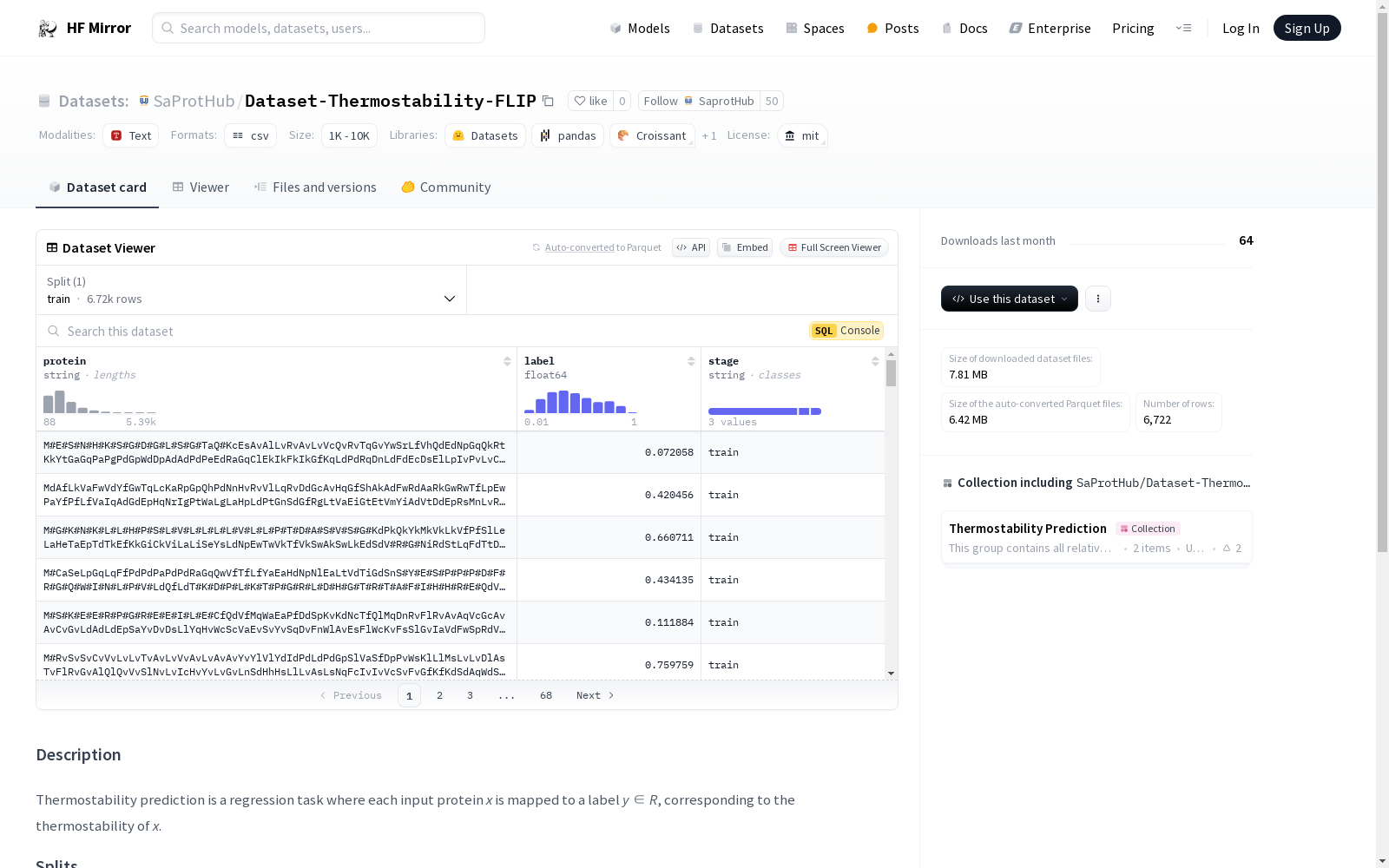Open Models in the top navigation

click(x=640, y=28)
